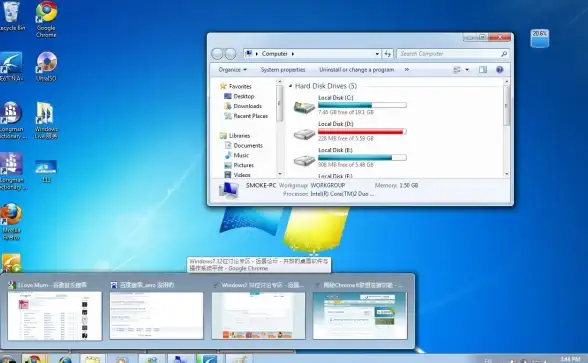The height and width of the screenshot is (363, 588).
Task: Launch UltraISO desktop shortcut
Action: click(x=46, y=67)
